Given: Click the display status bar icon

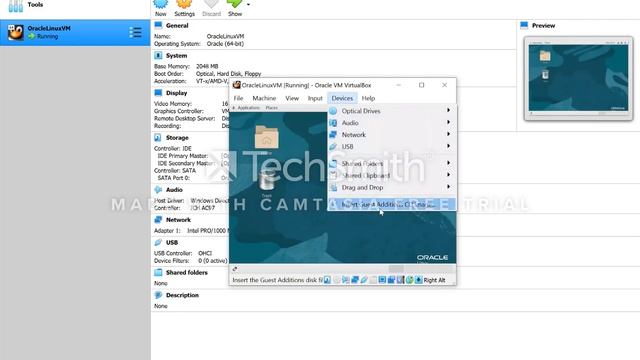Looking at the screenshot, I should coord(382,280).
